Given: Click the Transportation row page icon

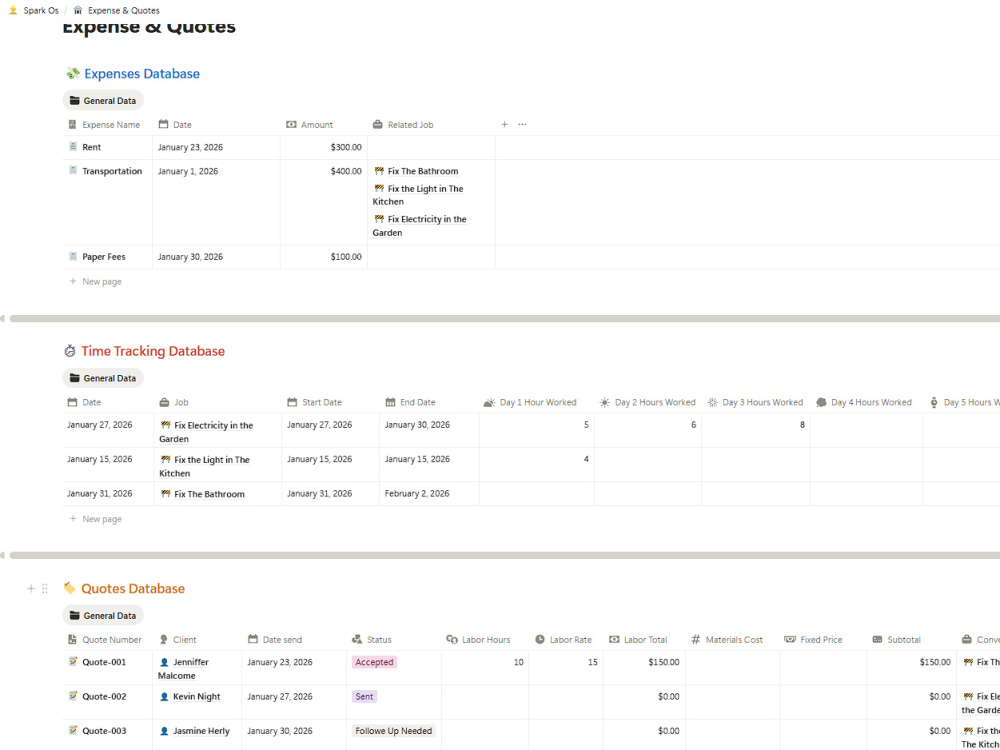Looking at the screenshot, I should pyautogui.click(x=73, y=170).
